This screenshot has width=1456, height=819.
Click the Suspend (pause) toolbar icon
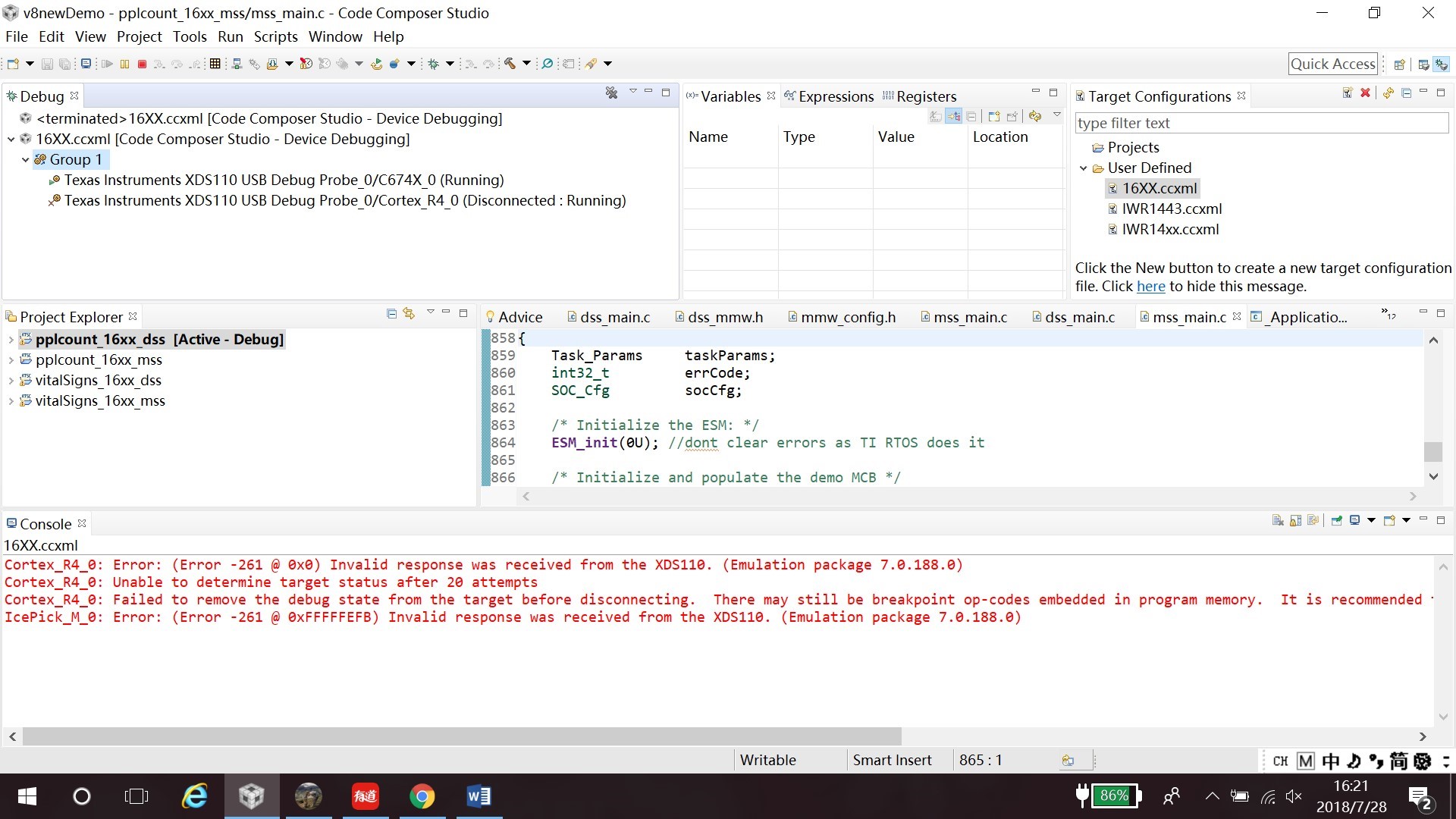point(124,64)
